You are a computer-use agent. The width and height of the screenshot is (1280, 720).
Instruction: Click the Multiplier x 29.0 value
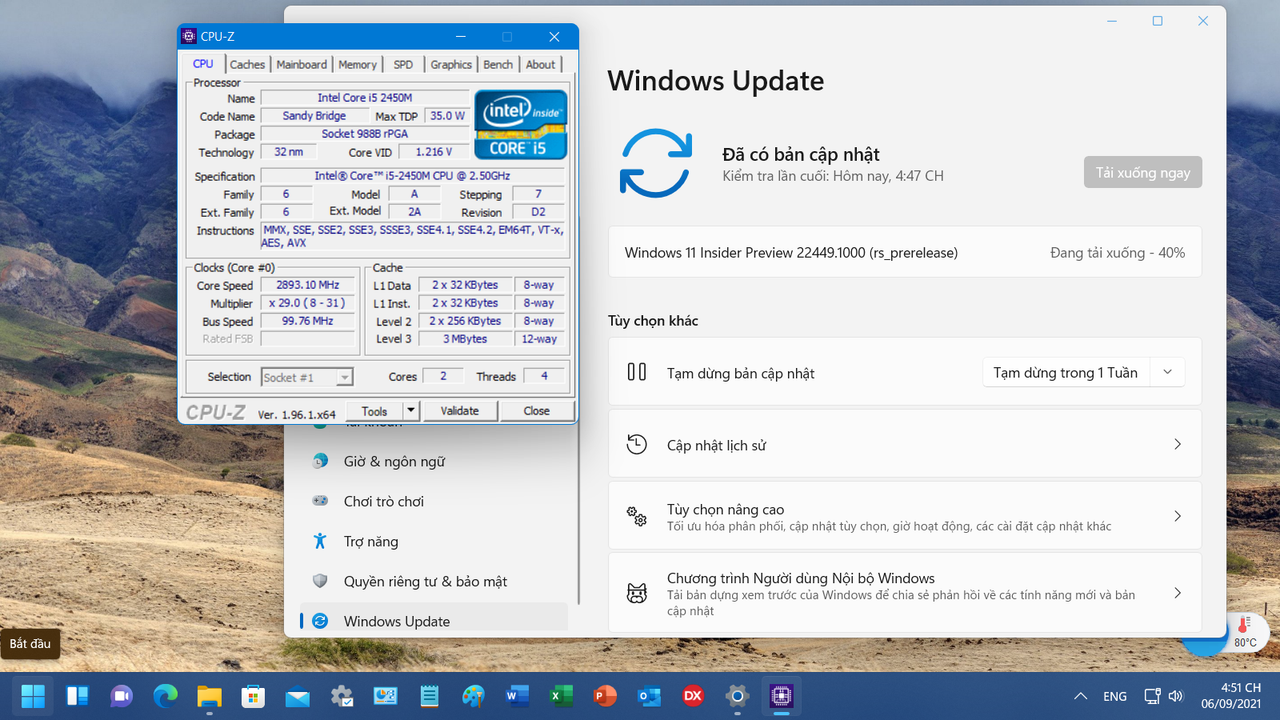point(307,303)
